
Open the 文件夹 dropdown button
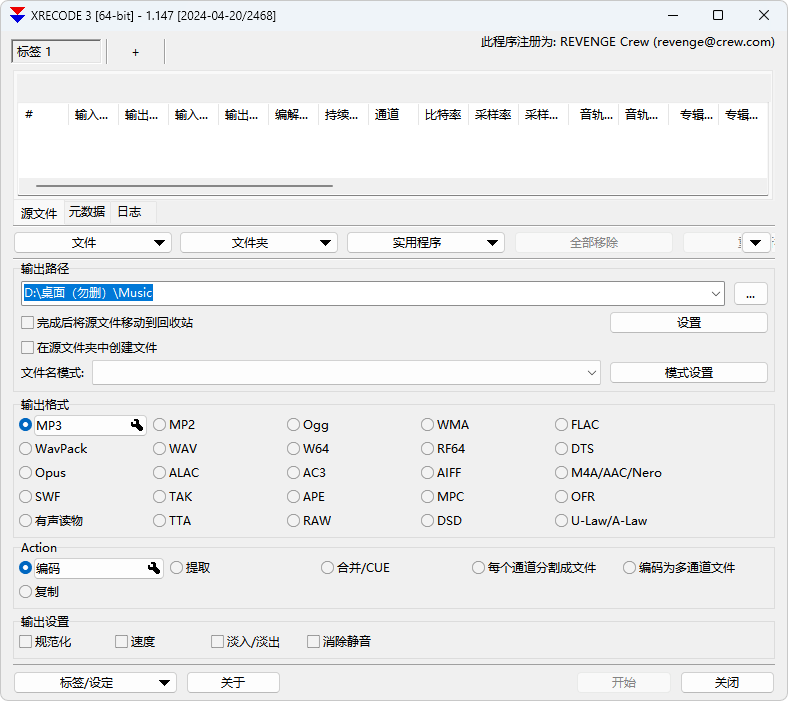point(259,243)
